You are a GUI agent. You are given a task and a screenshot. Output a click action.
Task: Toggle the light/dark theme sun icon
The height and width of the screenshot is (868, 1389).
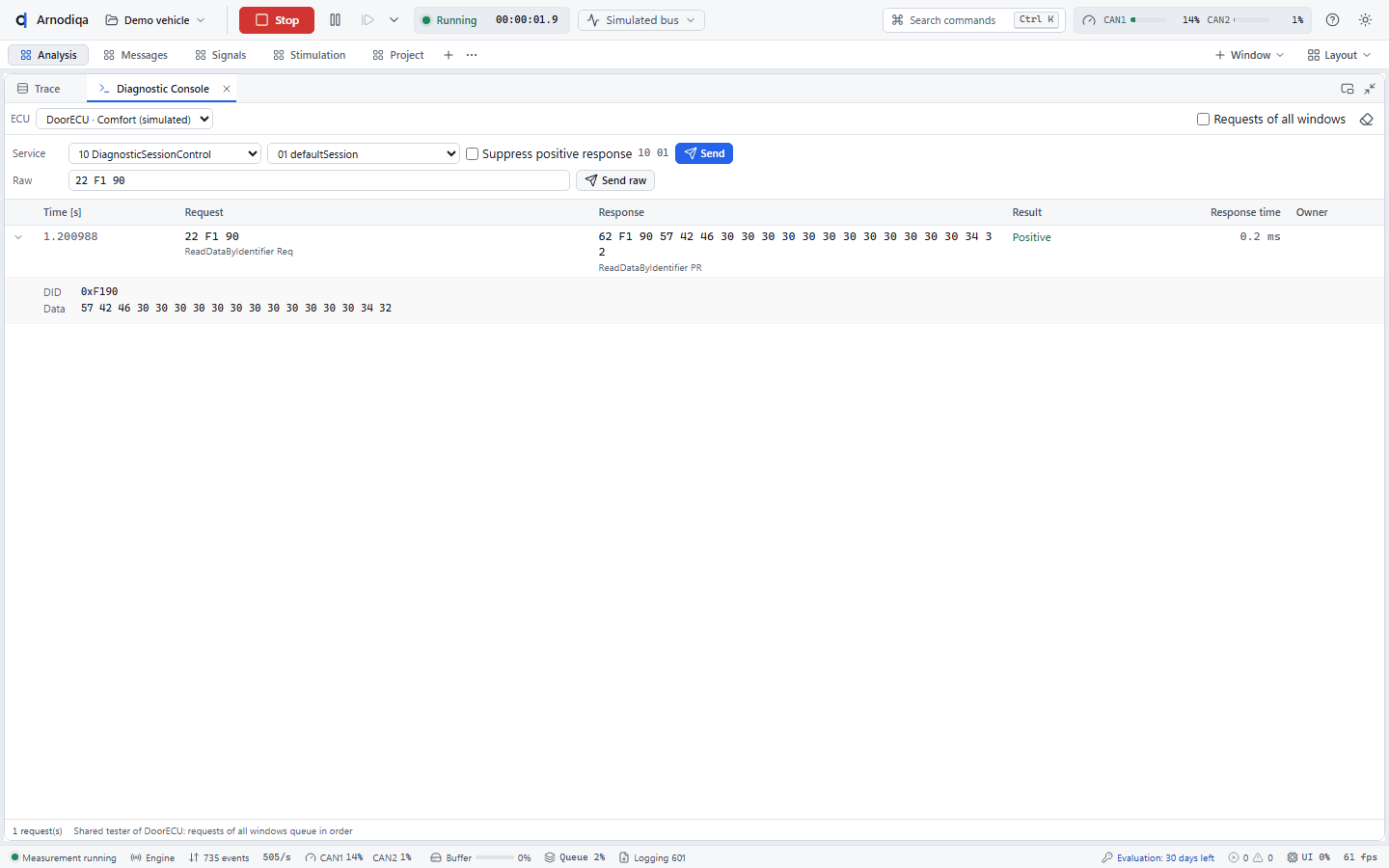click(x=1365, y=20)
